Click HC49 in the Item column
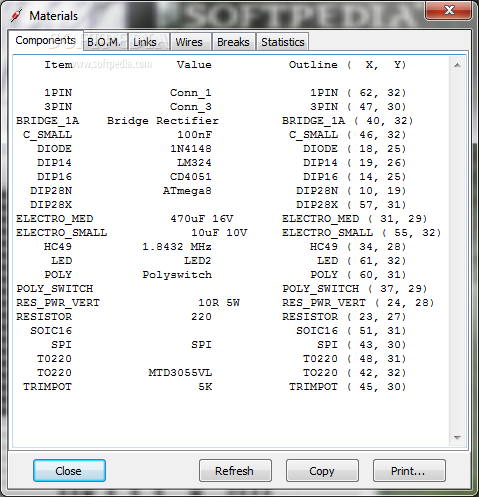The image size is (479, 497). pyautogui.click(x=58, y=247)
